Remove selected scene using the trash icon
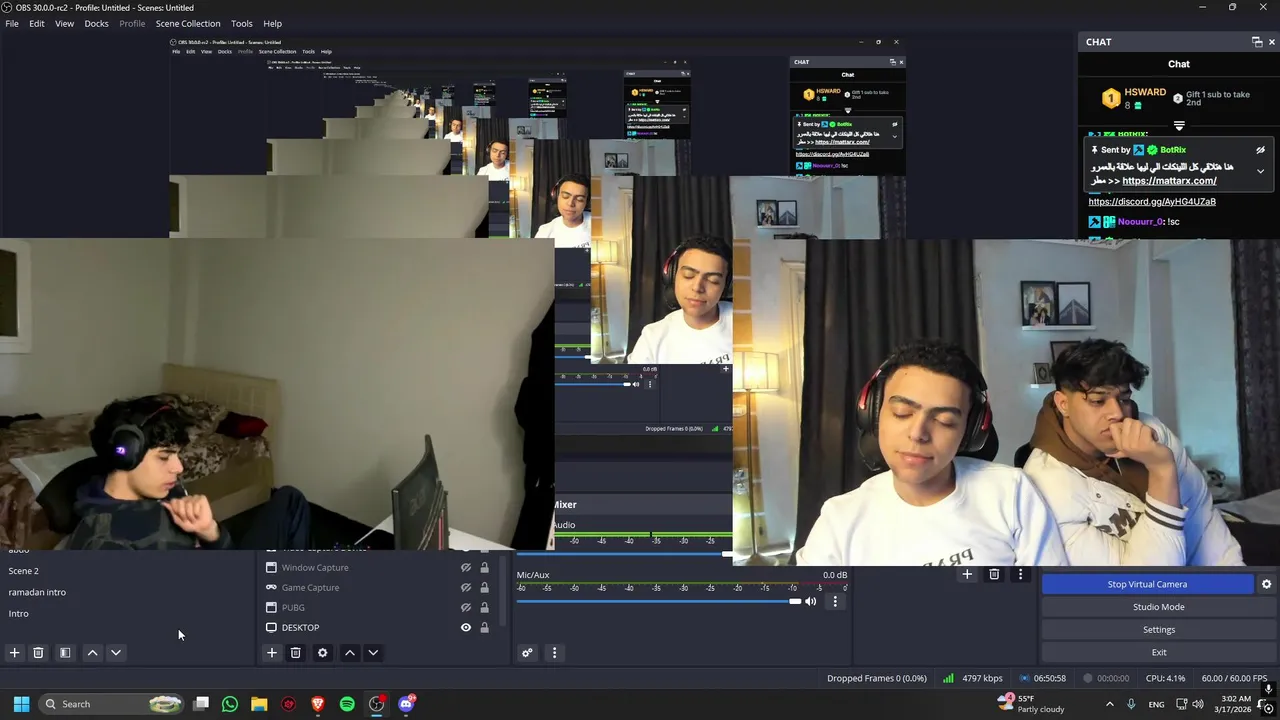 (38, 653)
